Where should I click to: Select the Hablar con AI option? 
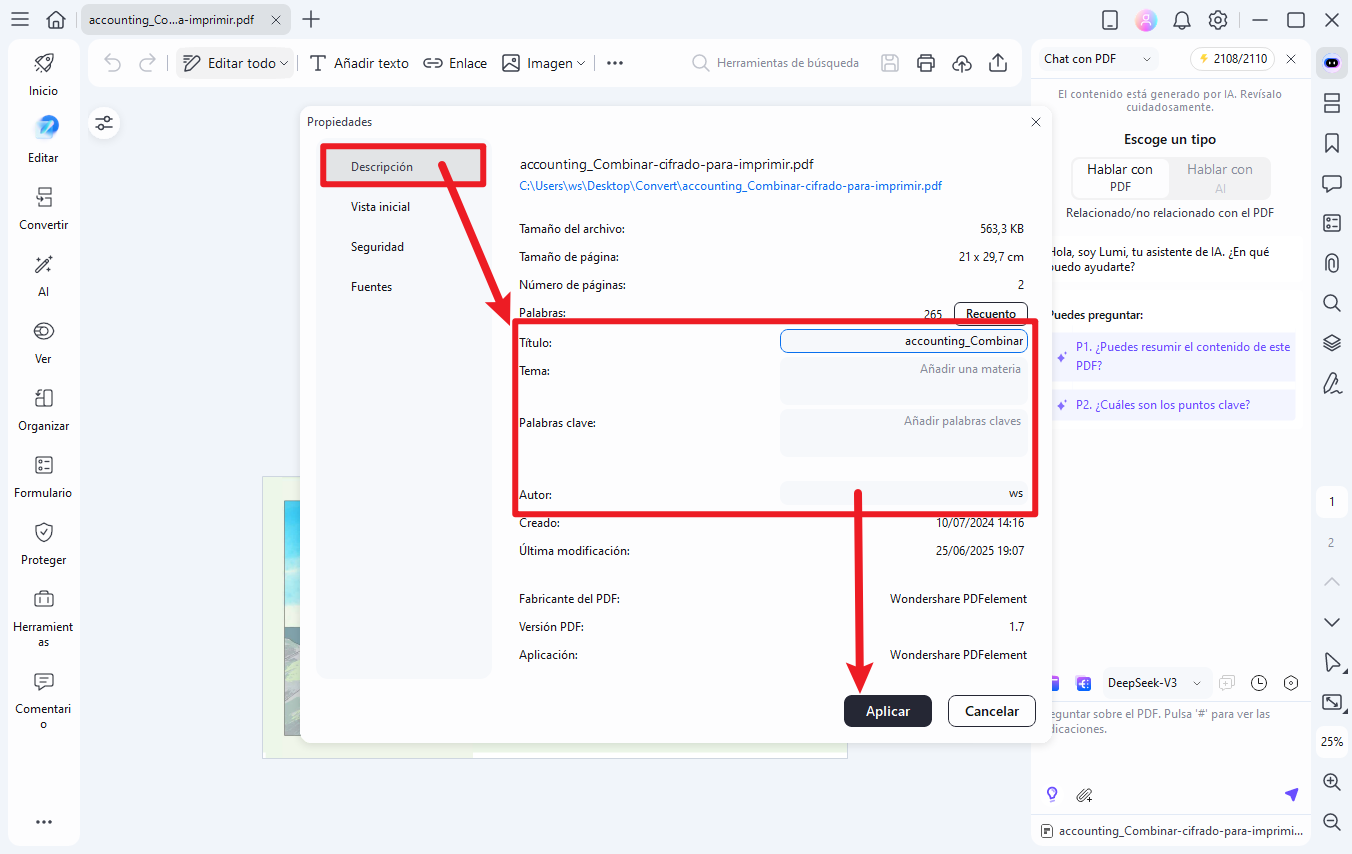(1220, 178)
